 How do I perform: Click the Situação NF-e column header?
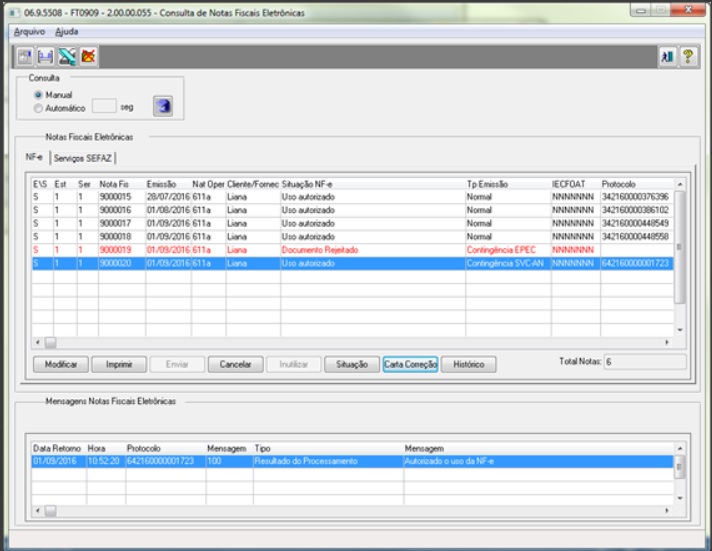pyautogui.click(x=373, y=184)
